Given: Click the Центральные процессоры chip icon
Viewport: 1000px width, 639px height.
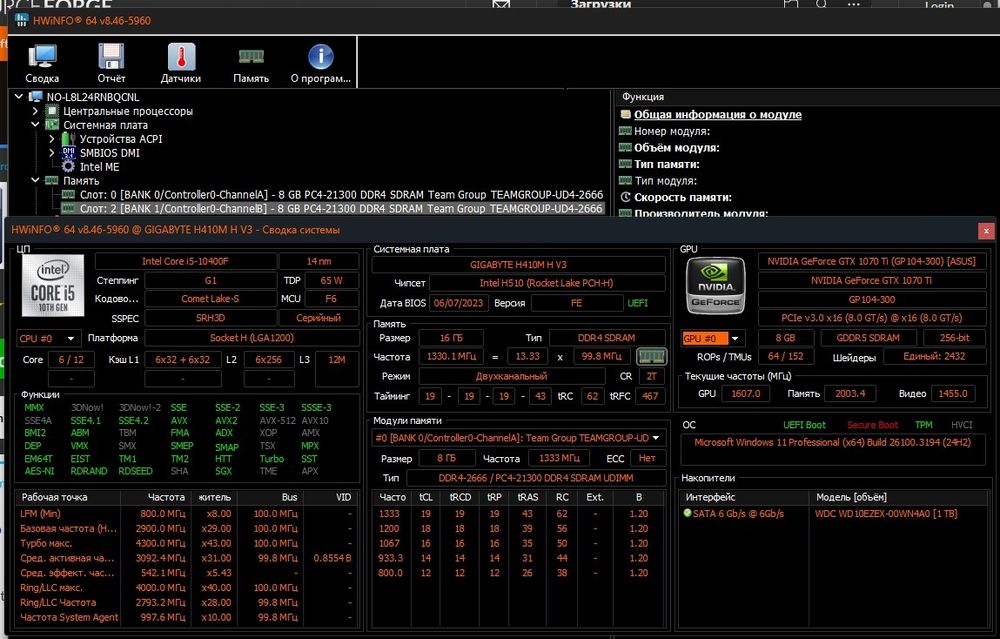Looking at the screenshot, I should [x=52, y=111].
